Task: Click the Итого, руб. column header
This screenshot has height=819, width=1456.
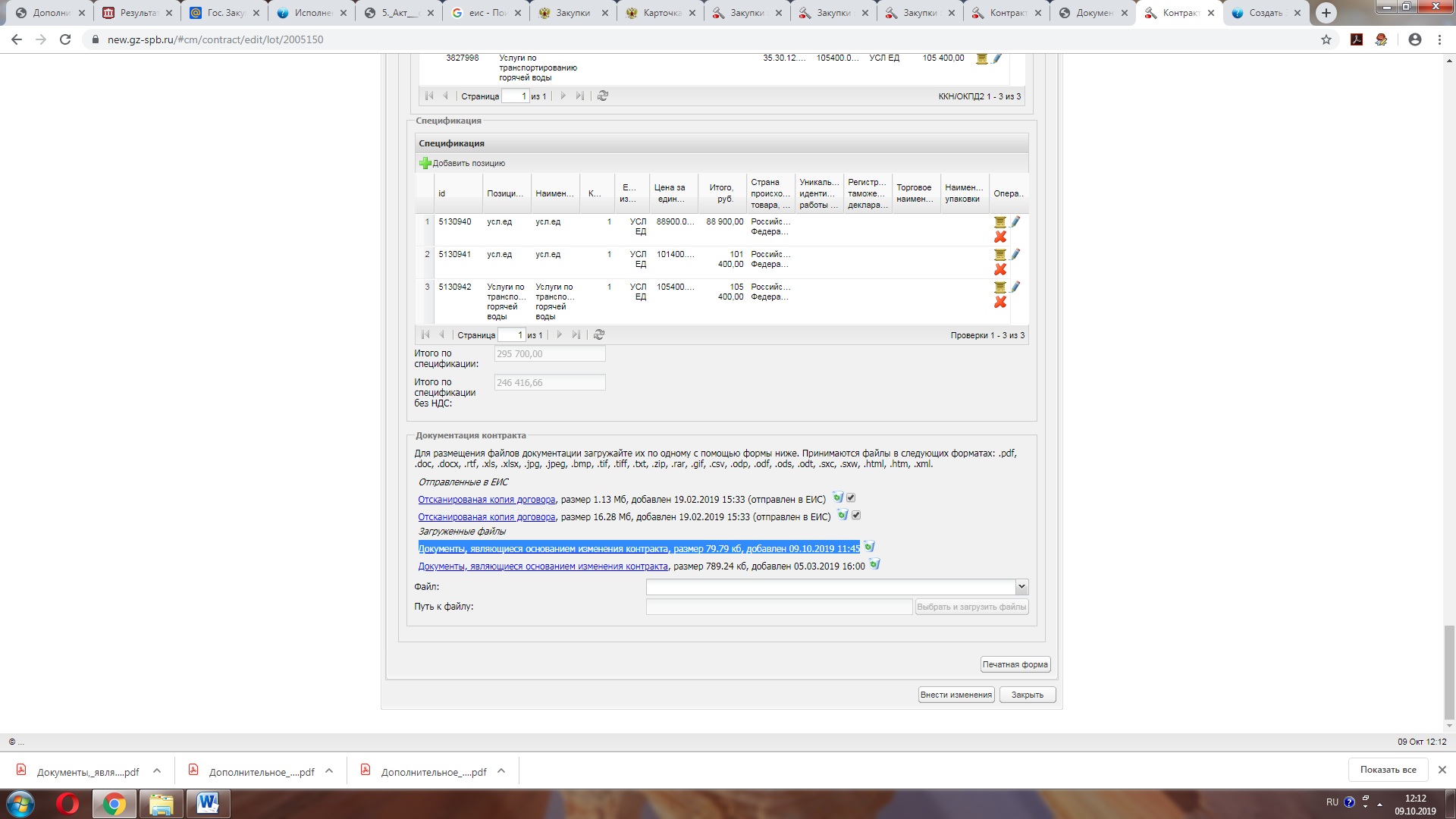Action: 721,193
